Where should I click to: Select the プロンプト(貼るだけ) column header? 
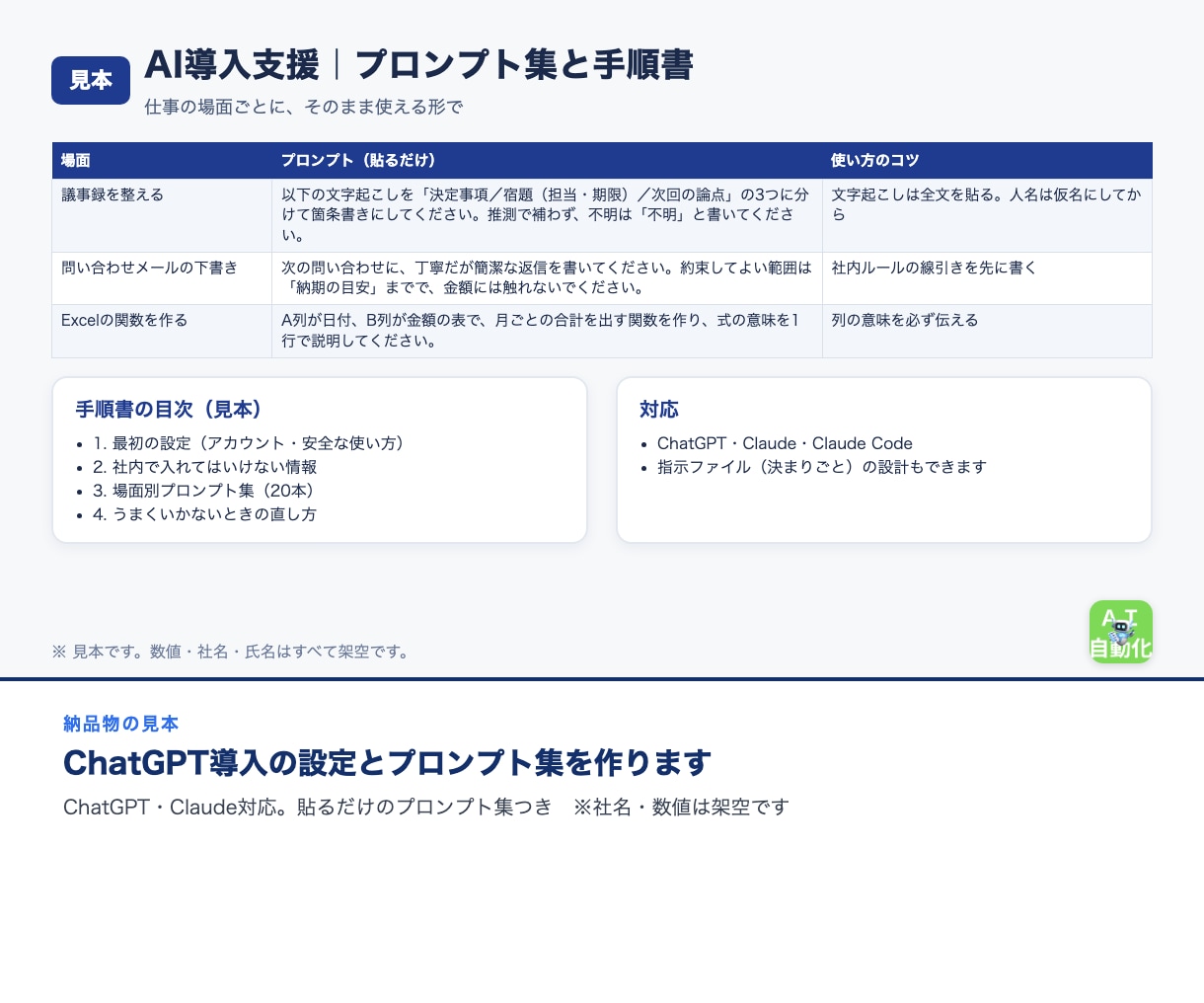(x=548, y=160)
